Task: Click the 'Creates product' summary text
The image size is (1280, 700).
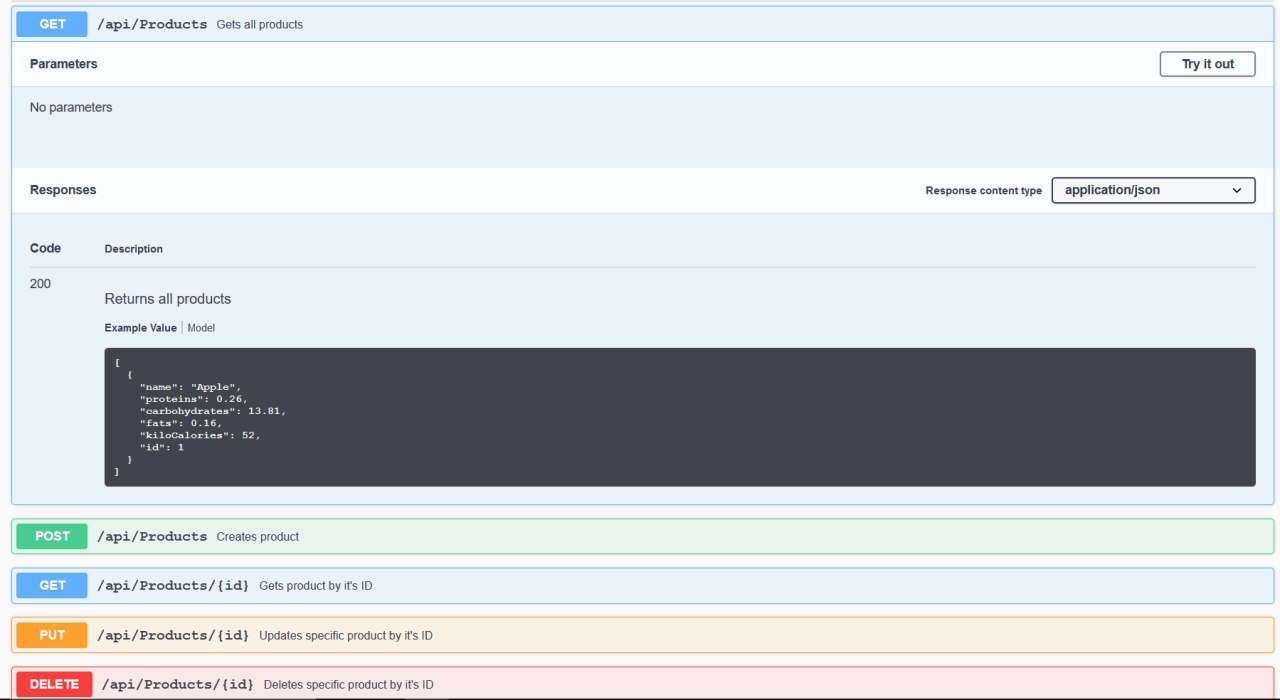Action: (x=258, y=536)
